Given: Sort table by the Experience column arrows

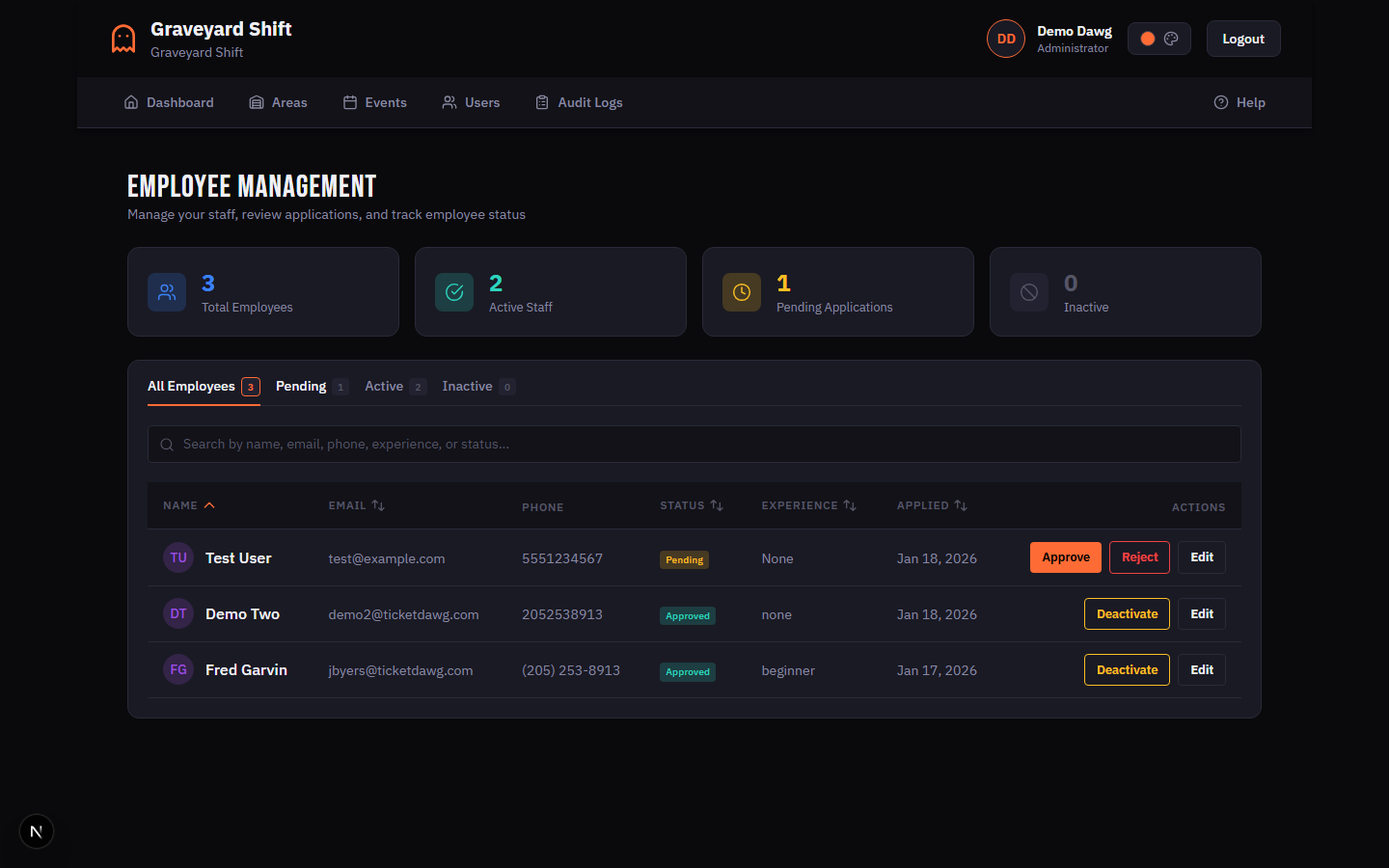Looking at the screenshot, I should pos(850,504).
